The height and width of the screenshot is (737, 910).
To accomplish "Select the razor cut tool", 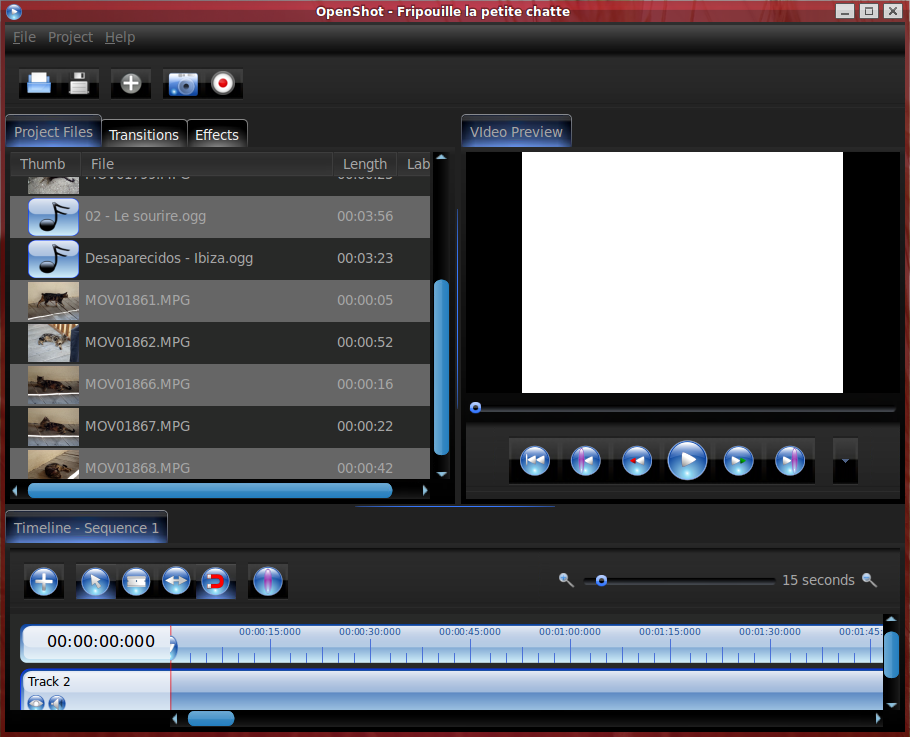I will click(136, 581).
